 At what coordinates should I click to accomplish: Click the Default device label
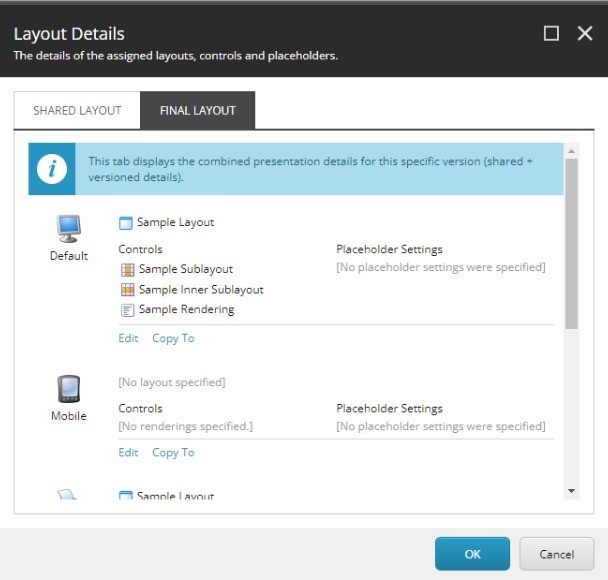click(x=69, y=256)
